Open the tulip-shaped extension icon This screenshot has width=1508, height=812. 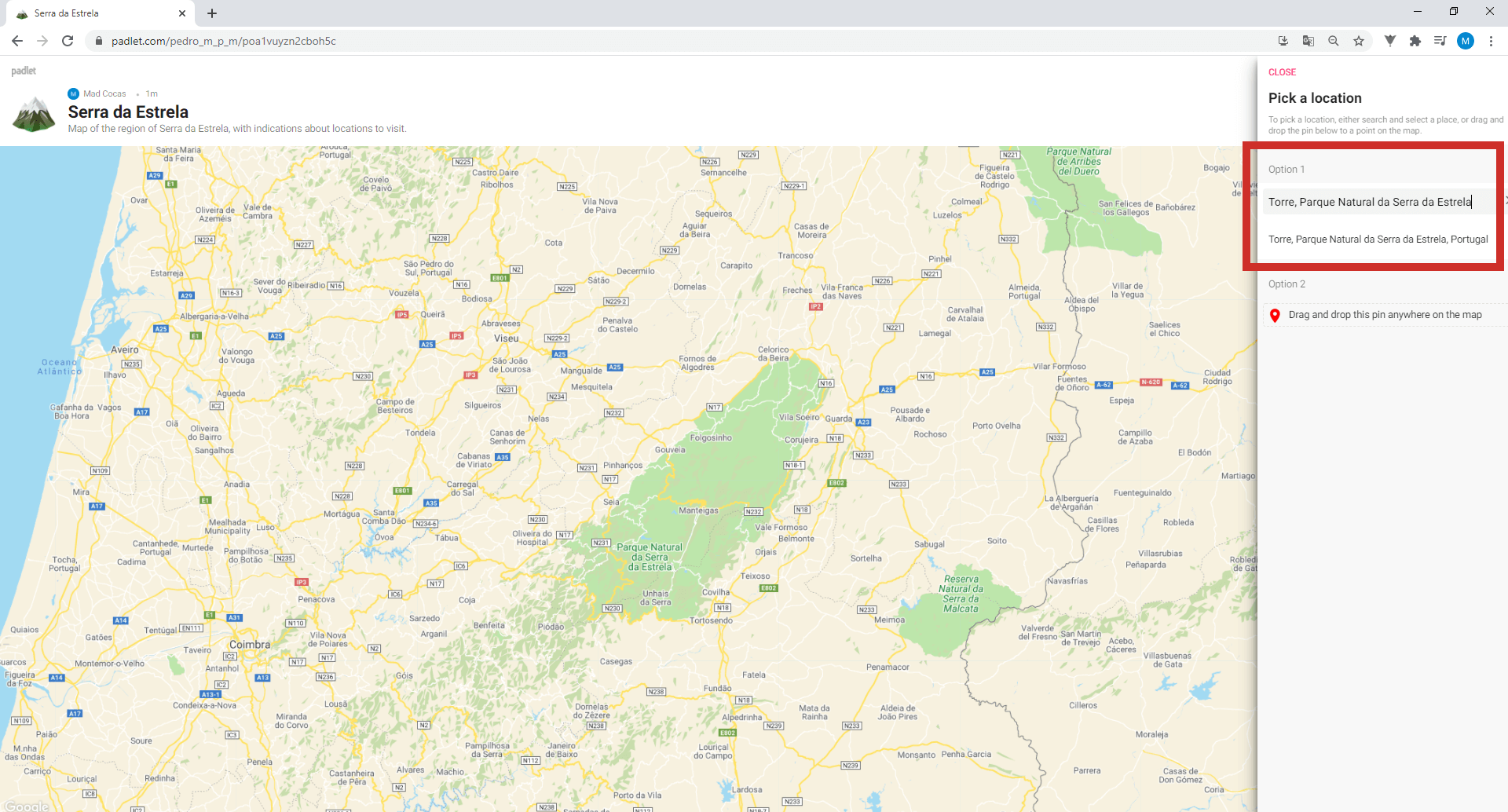tap(1390, 41)
